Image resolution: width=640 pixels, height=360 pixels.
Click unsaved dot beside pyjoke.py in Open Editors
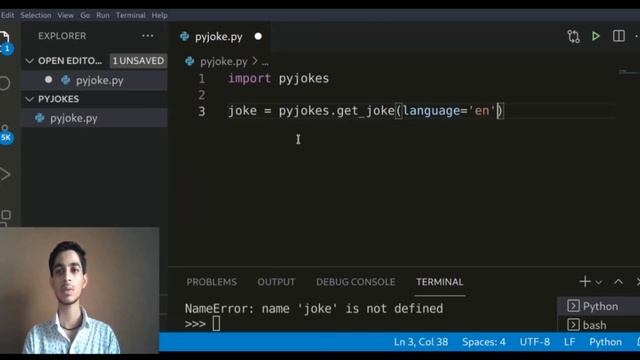coord(49,80)
